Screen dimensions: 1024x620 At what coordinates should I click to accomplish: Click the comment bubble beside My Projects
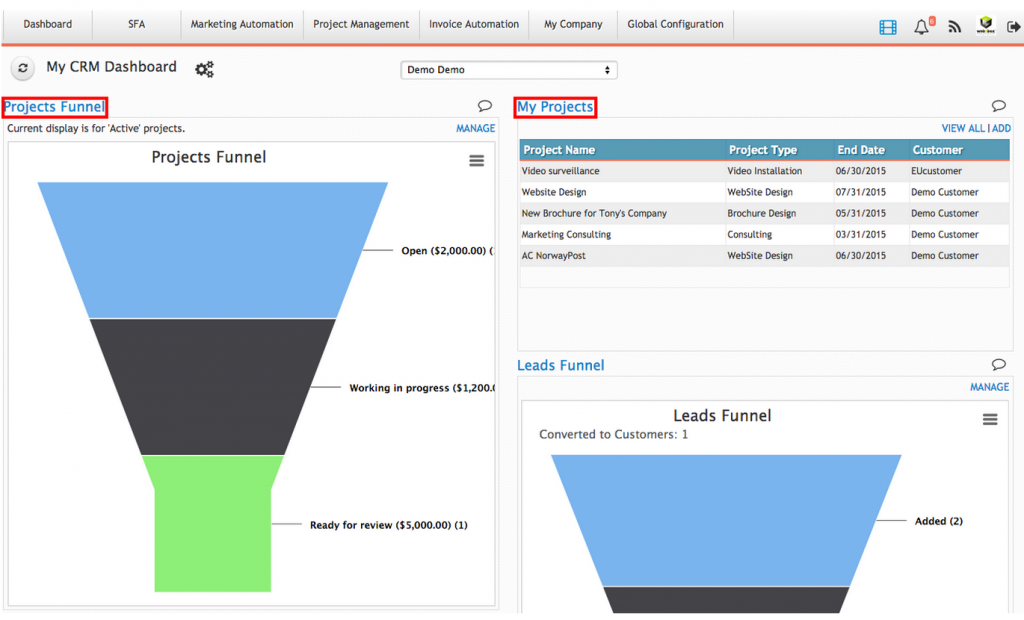click(998, 105)
